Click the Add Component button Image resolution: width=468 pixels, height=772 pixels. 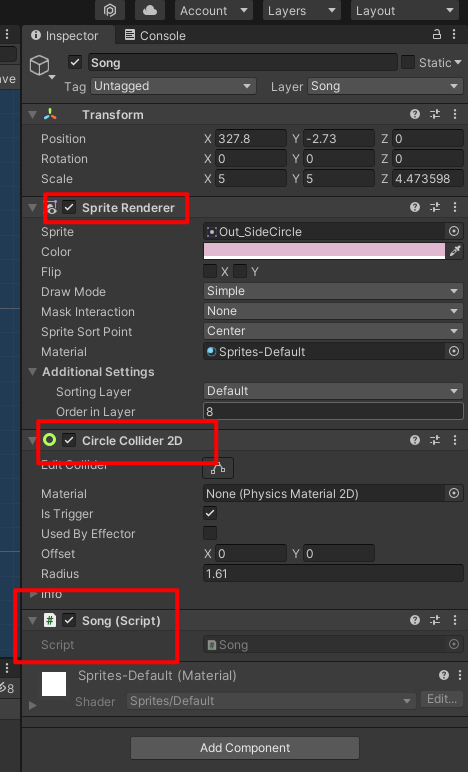point(245,748)
